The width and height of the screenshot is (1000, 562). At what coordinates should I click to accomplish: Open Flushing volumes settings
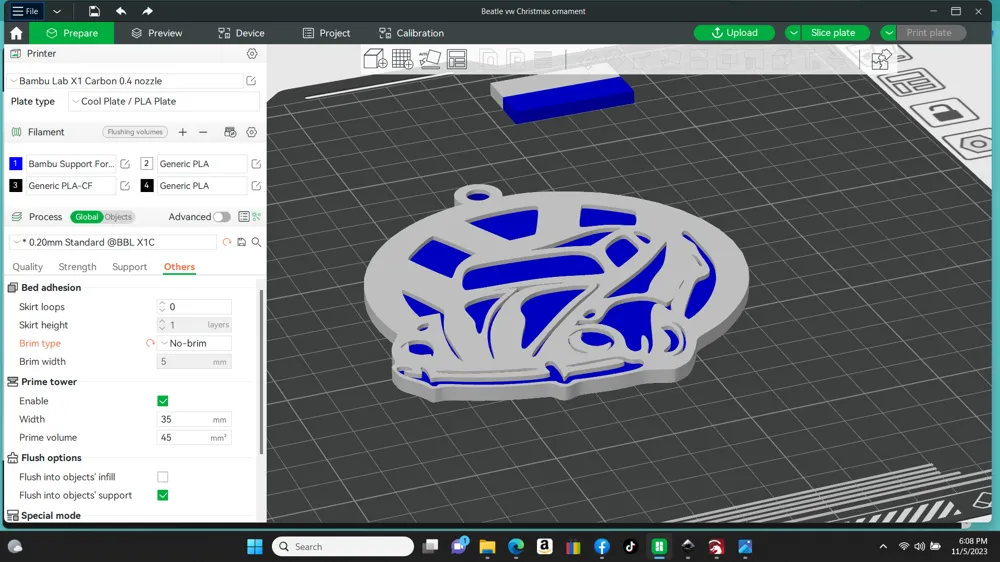point(135,132)
